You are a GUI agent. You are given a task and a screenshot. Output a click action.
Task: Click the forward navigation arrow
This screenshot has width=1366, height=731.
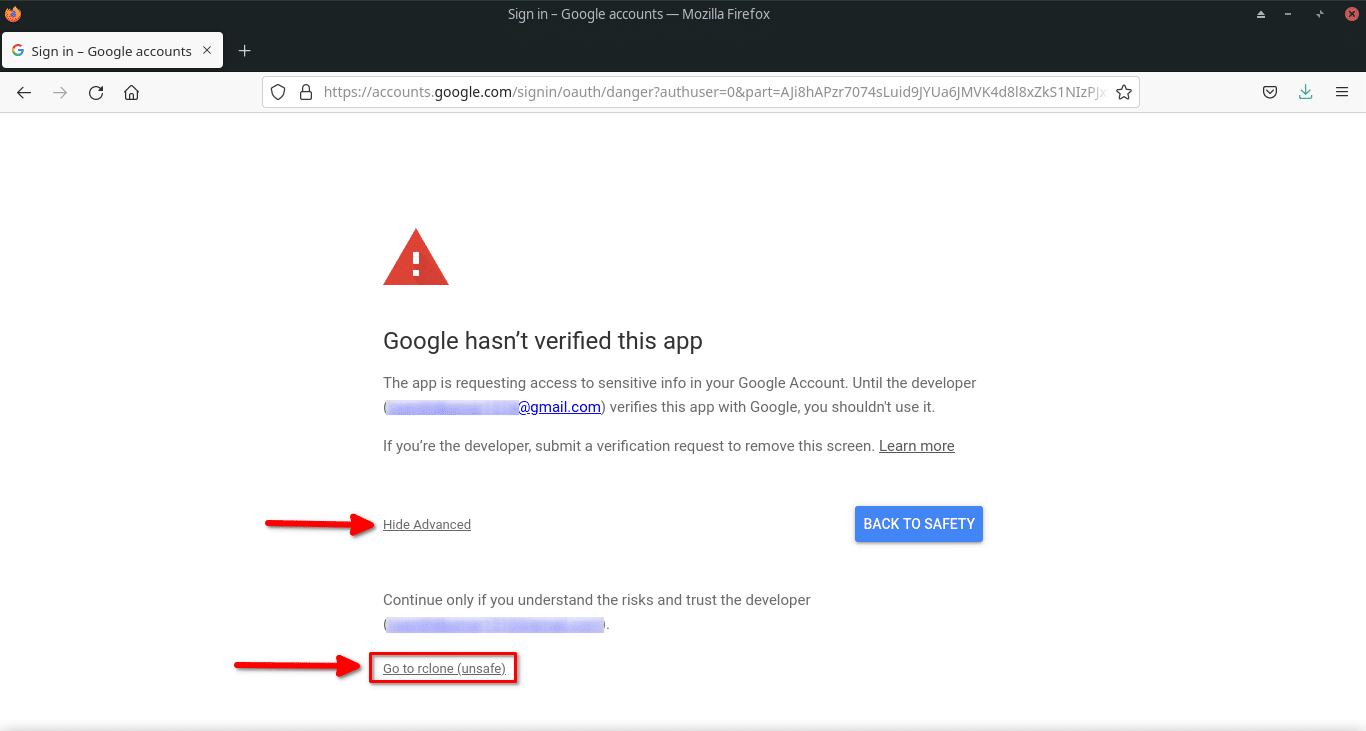tap(60, 93)
